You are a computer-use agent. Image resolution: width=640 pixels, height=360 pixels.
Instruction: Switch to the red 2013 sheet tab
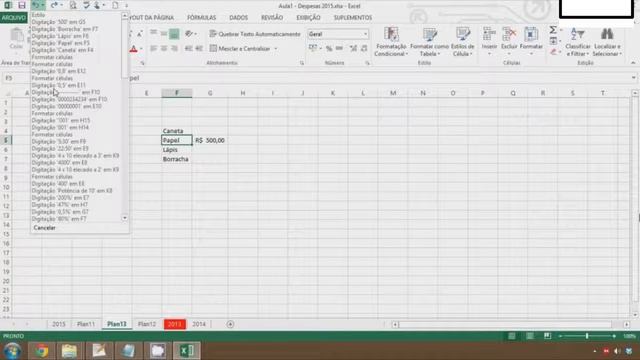coord(175,324)
